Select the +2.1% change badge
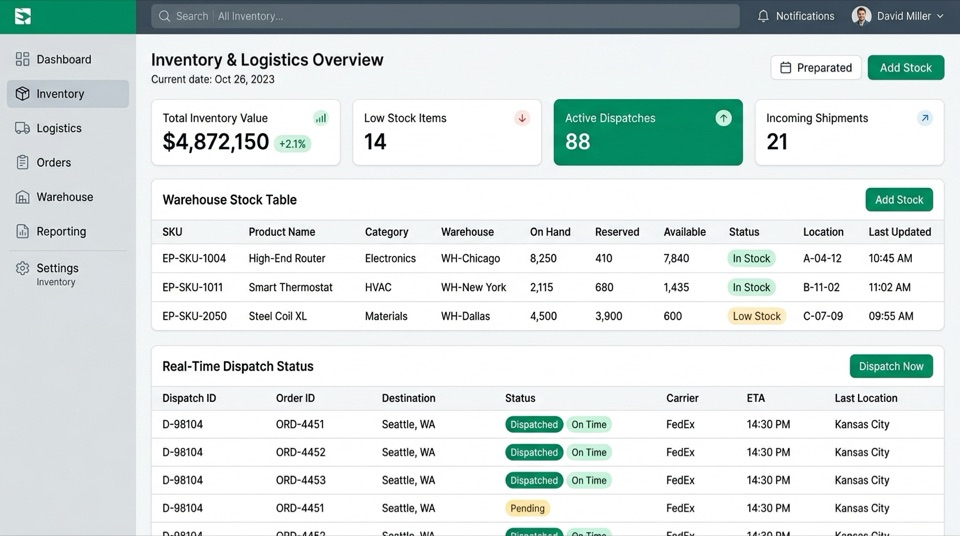This screenshot has height=536, width=960. click(x=292, y=144)
